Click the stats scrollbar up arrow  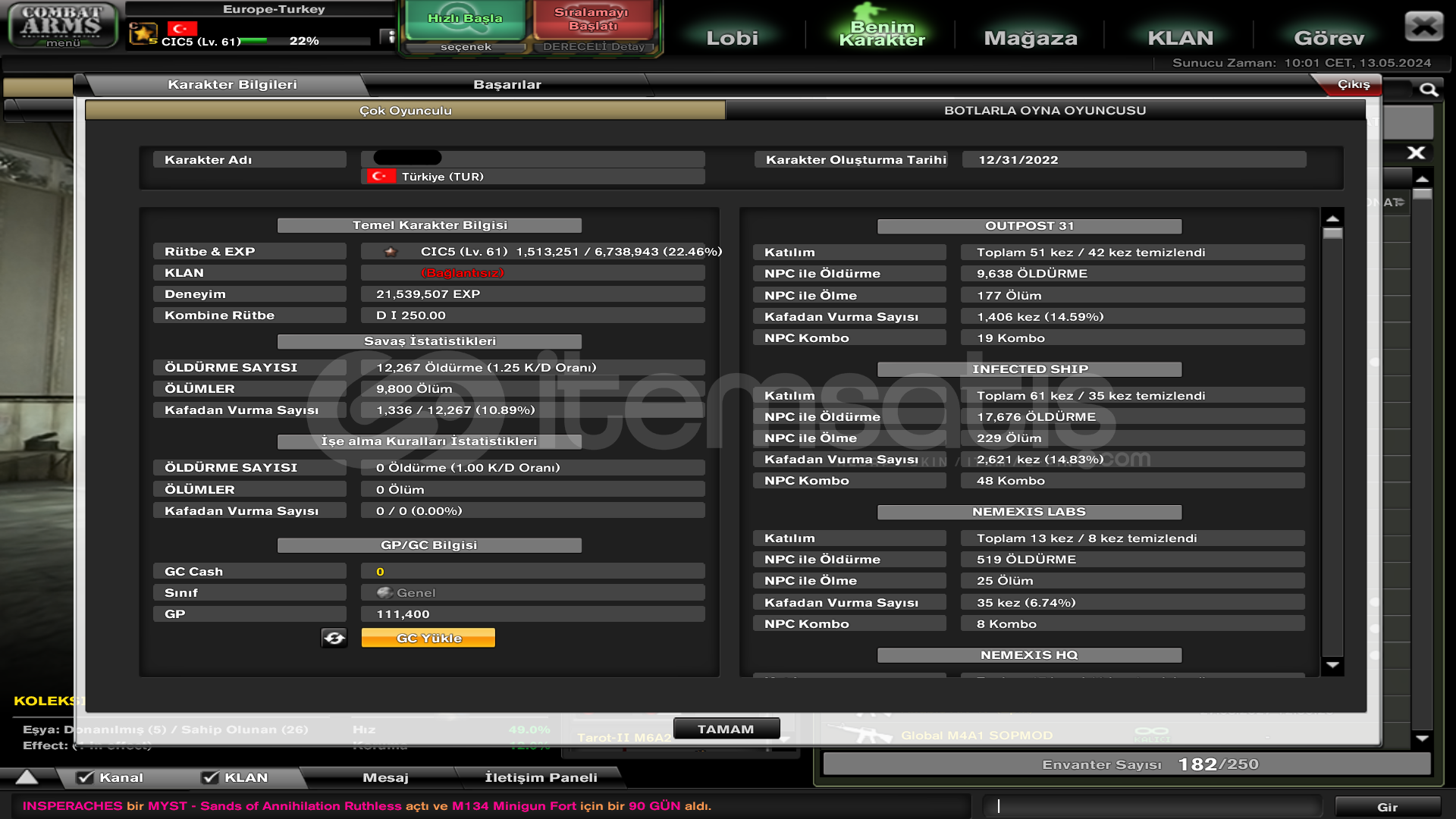point(1332,218)
